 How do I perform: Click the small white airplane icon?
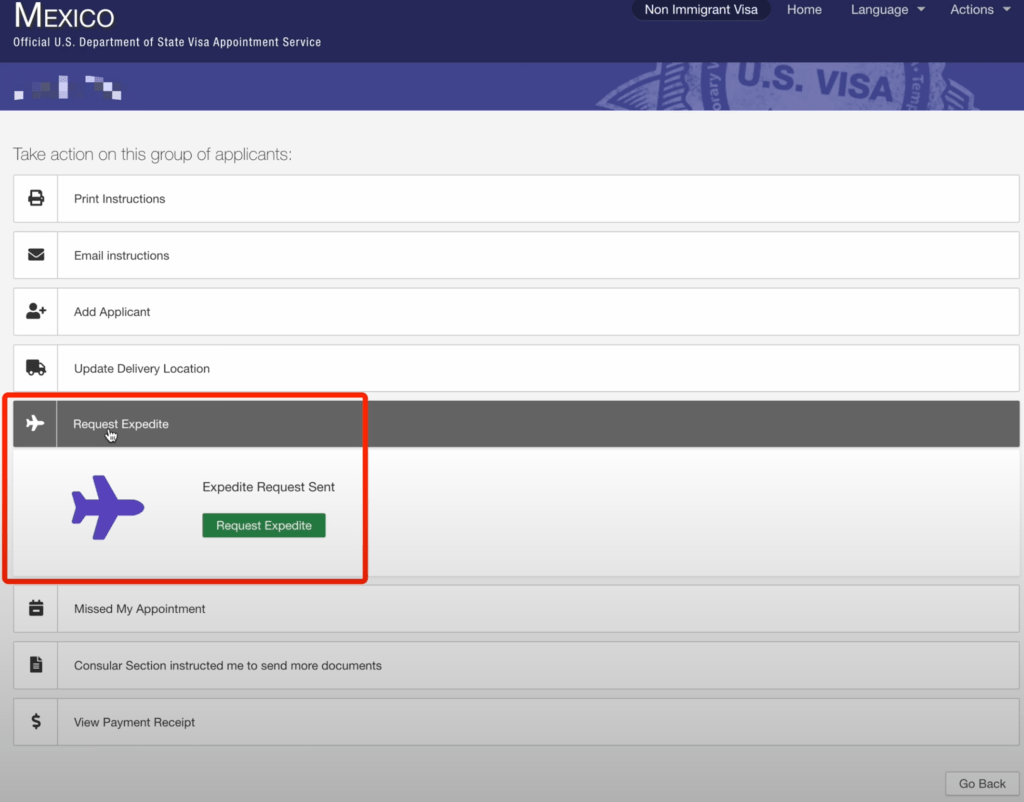[x=35, y=424]
